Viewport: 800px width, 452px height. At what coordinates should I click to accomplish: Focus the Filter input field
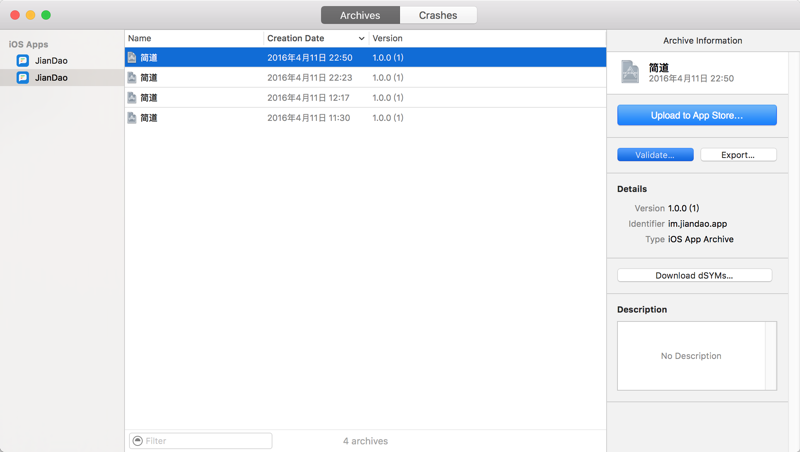[x=201, y=441]
